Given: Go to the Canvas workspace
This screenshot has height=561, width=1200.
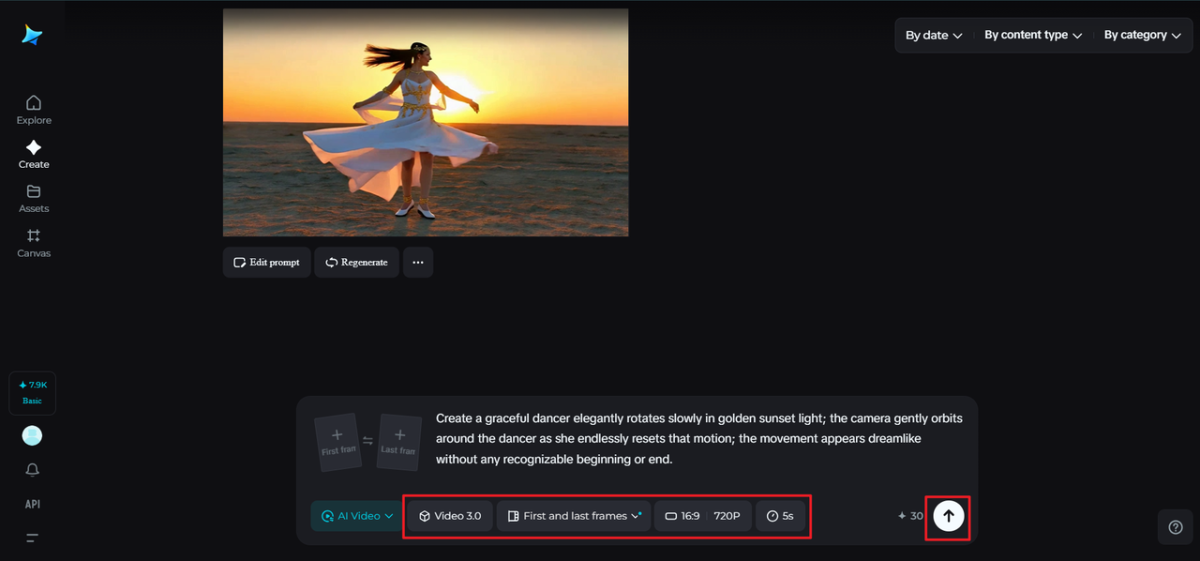Looking at the screenshot, I should (33, 243).
